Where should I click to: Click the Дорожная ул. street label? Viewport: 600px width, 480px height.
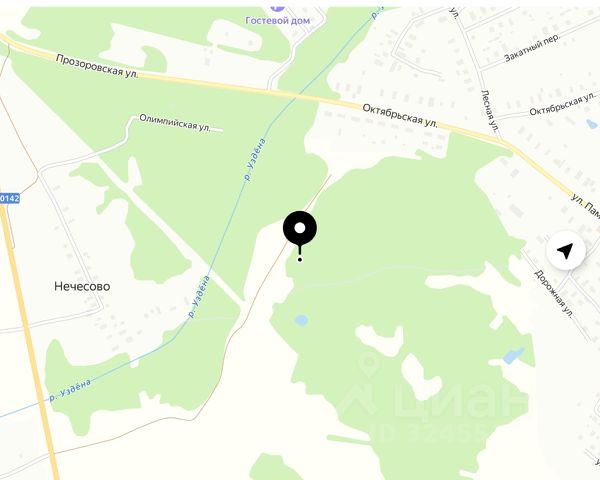coord(554,294)
